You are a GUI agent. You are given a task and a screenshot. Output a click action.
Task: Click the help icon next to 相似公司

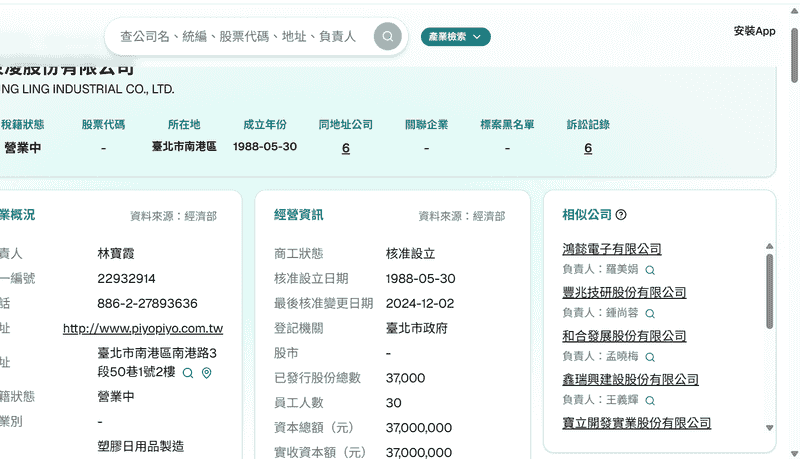[621, 215]
